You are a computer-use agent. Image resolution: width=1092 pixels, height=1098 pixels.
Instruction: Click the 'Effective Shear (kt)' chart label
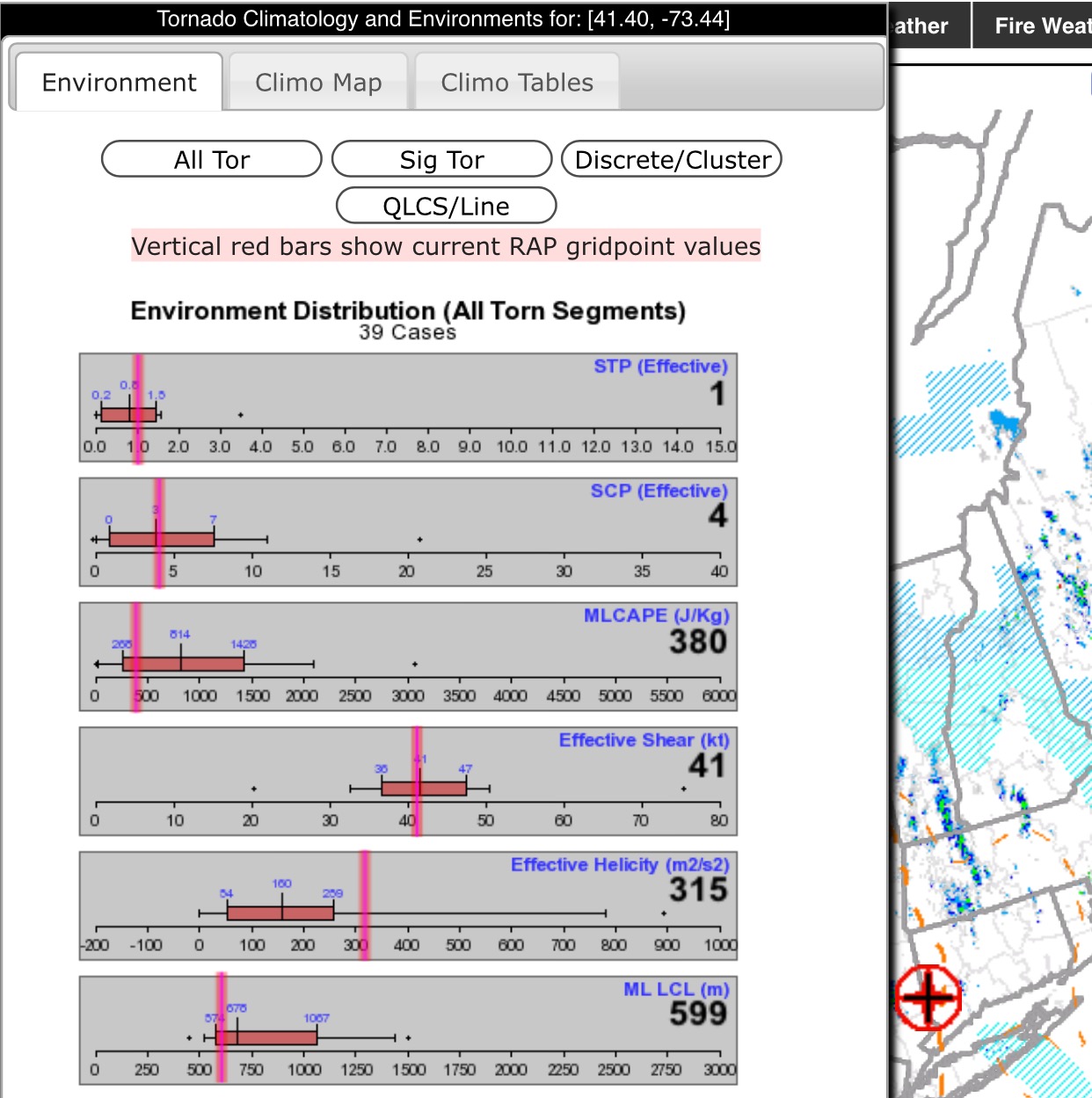[x=644, y=740]
